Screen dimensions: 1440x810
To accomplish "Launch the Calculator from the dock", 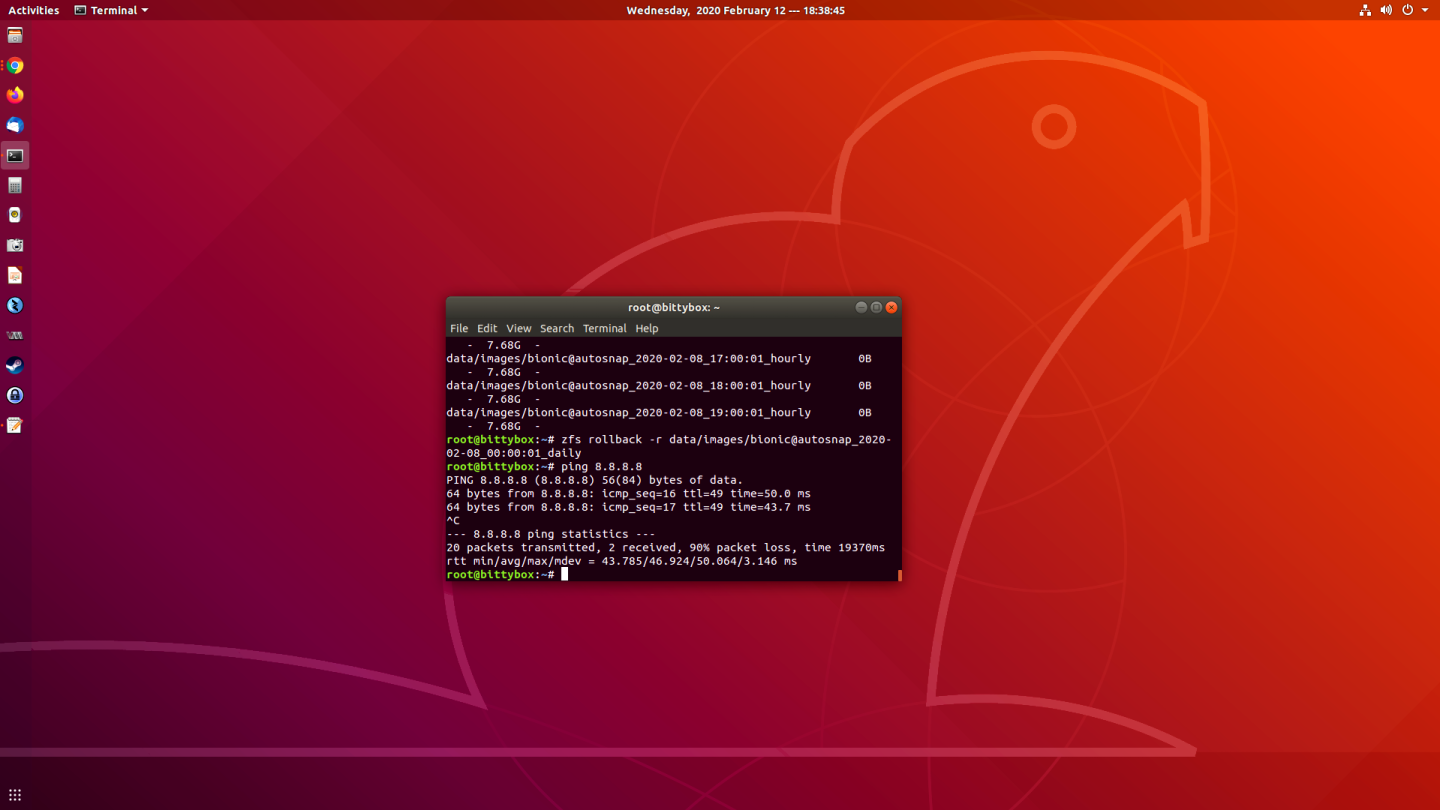I will (x=14, y=185).
